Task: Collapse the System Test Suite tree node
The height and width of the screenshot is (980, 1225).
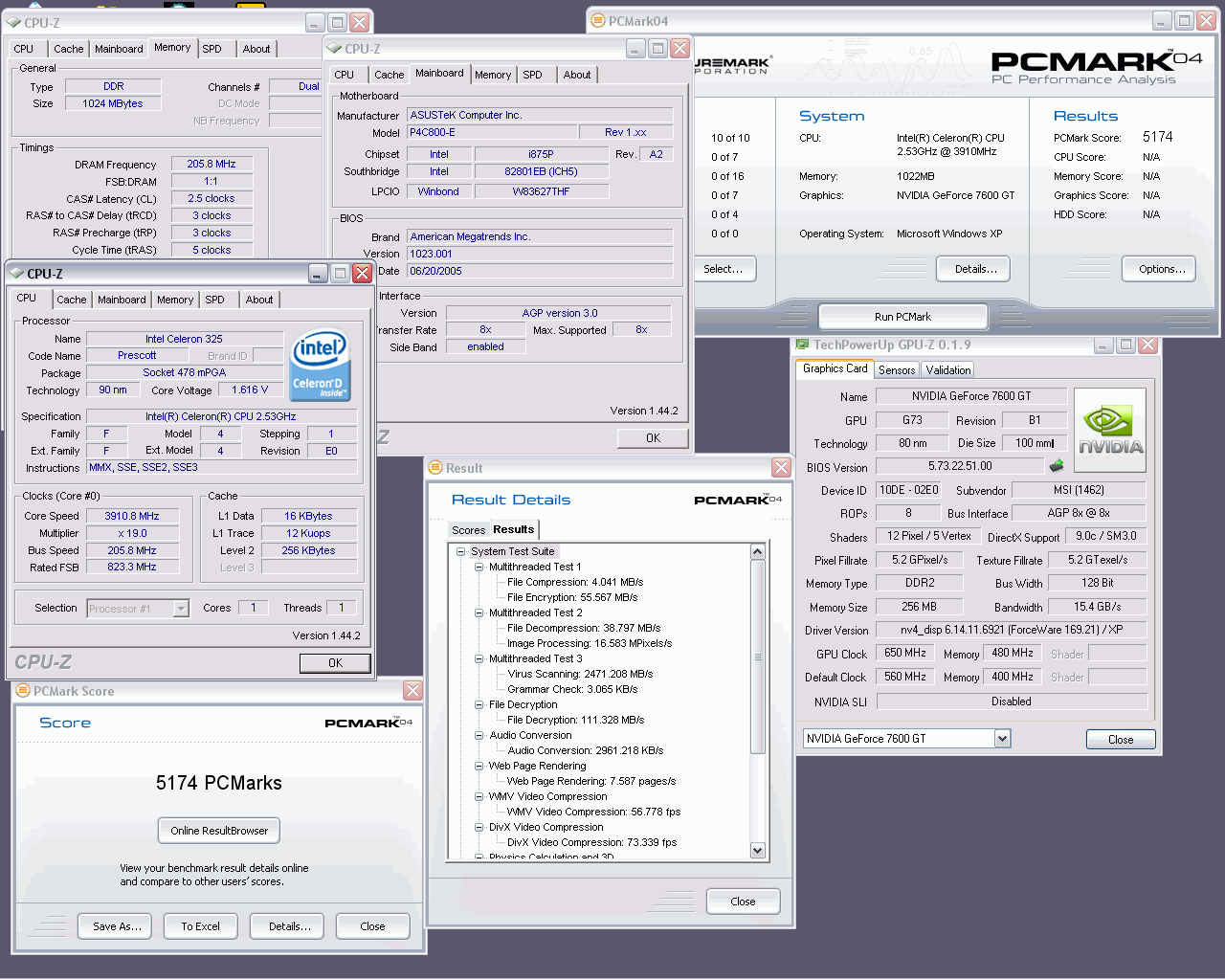Action: point(461,551)
